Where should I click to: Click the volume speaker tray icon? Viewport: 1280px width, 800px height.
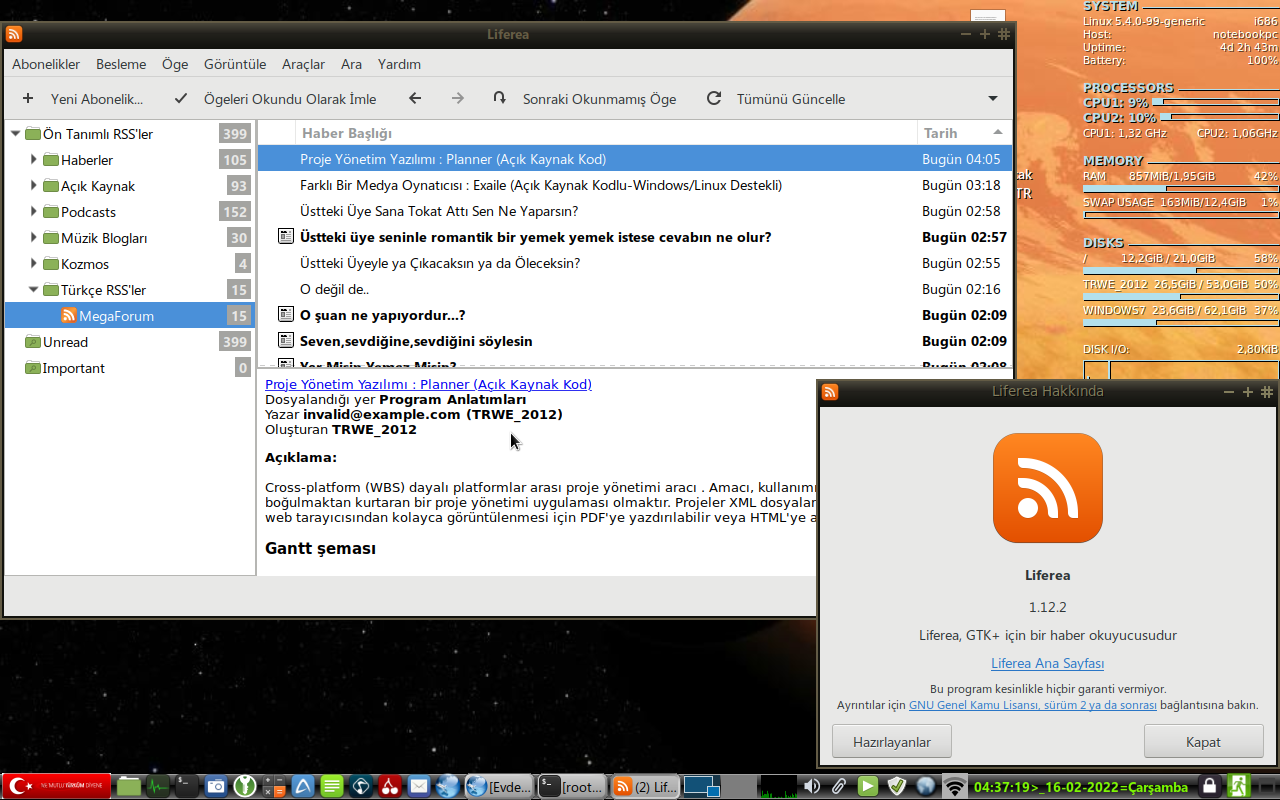point(812,786)
